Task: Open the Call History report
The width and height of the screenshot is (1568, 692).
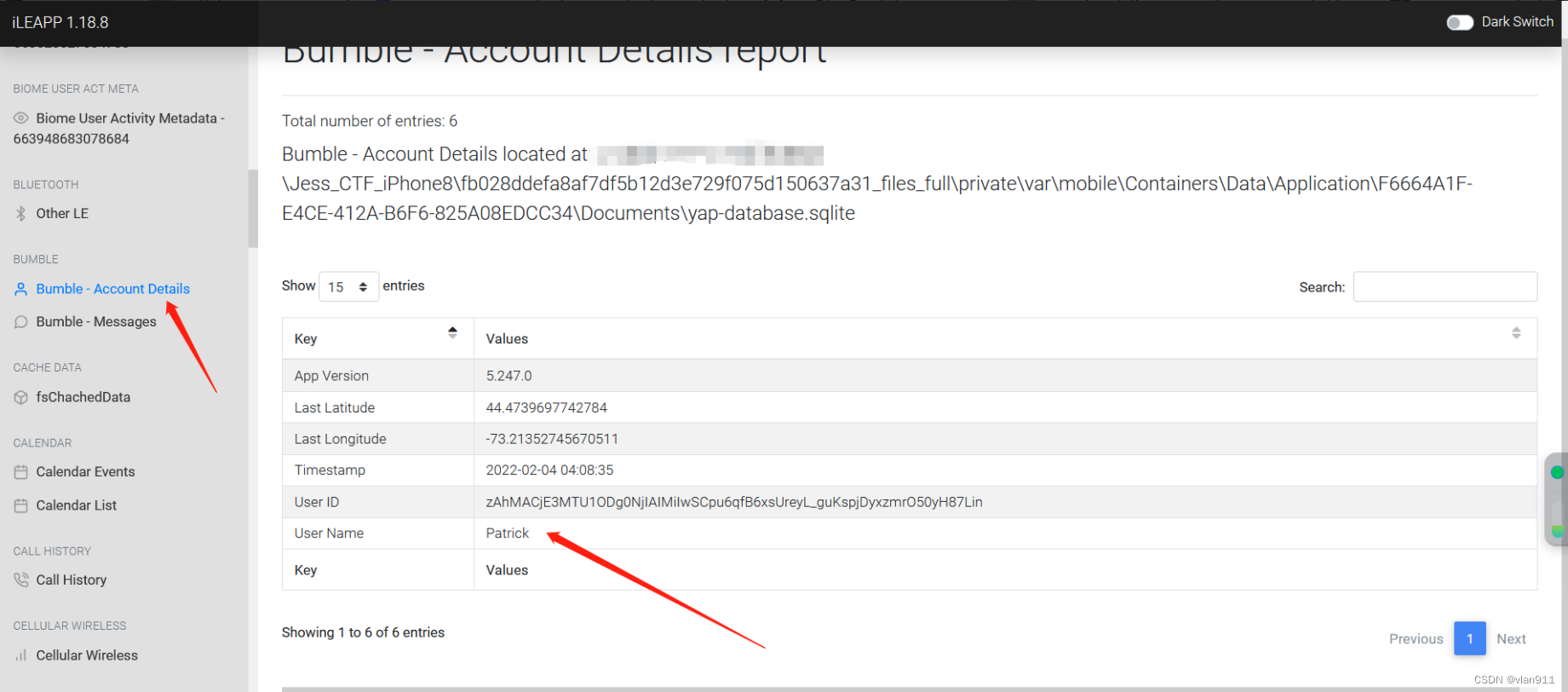Action: point(72,580)
